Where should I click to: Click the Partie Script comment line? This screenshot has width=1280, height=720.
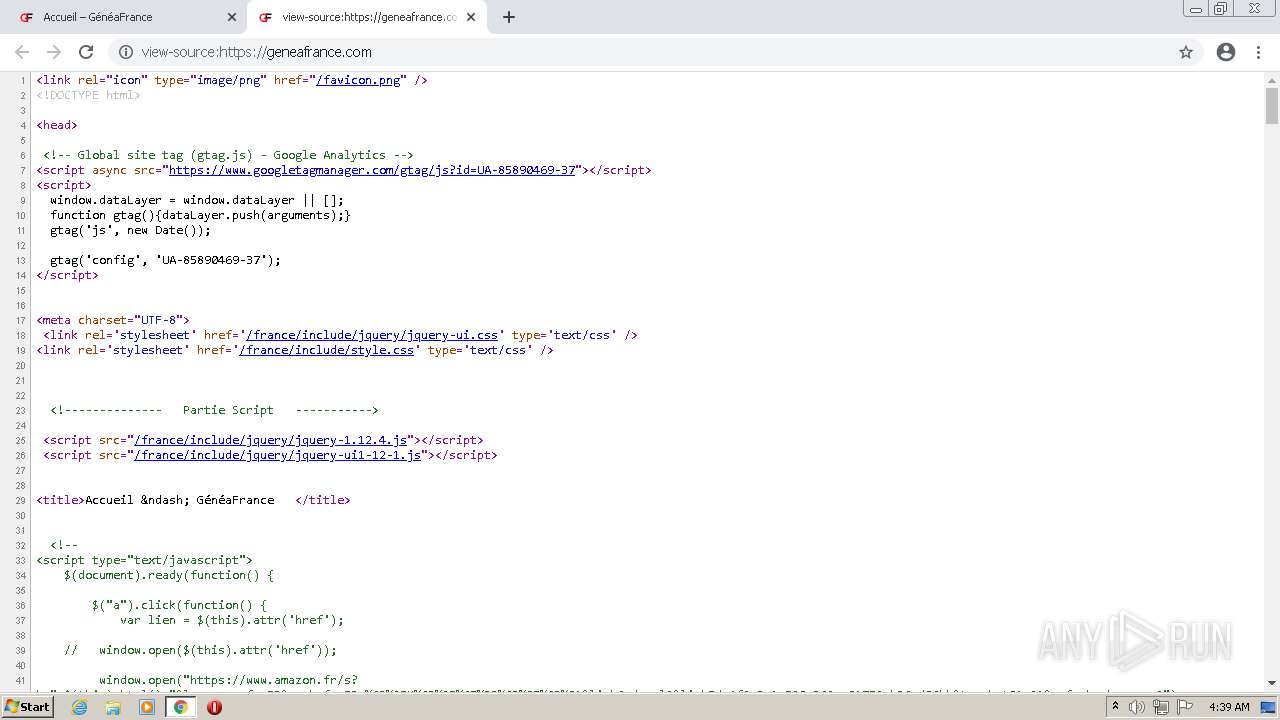(214, 410)
